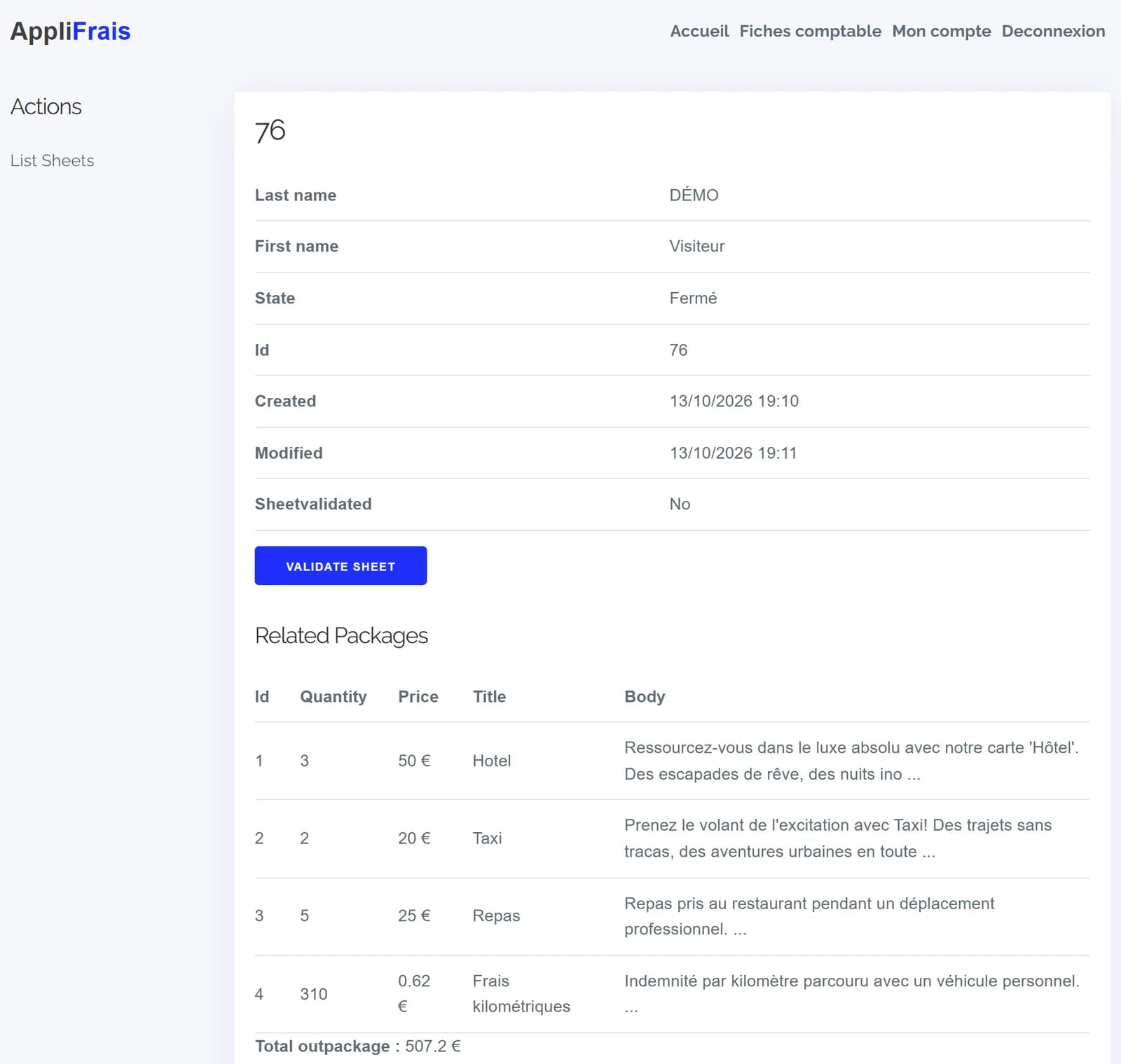Select the Hotel title cell
The width and height of the screenshot is (1121, 1064).
click(492, 761)
